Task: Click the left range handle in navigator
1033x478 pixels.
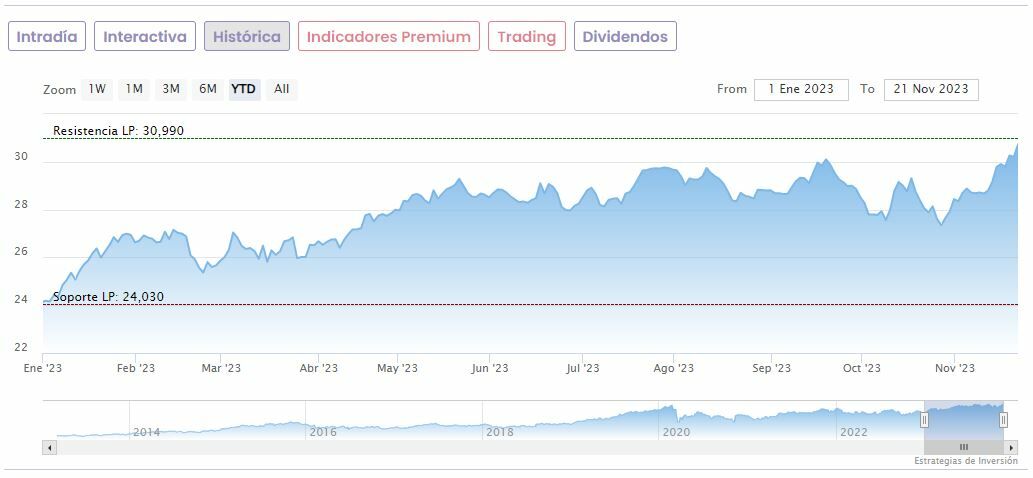Action: pos(924,420)
